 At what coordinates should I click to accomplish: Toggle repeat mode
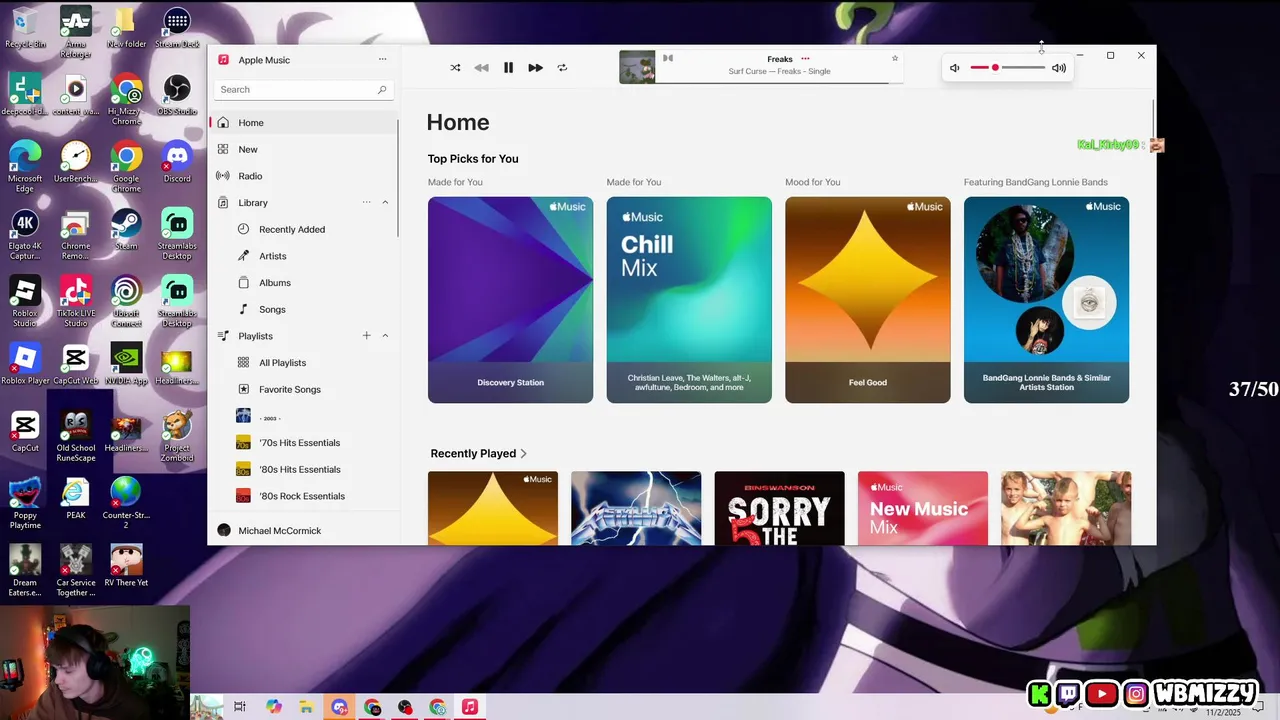pos(562,68)
